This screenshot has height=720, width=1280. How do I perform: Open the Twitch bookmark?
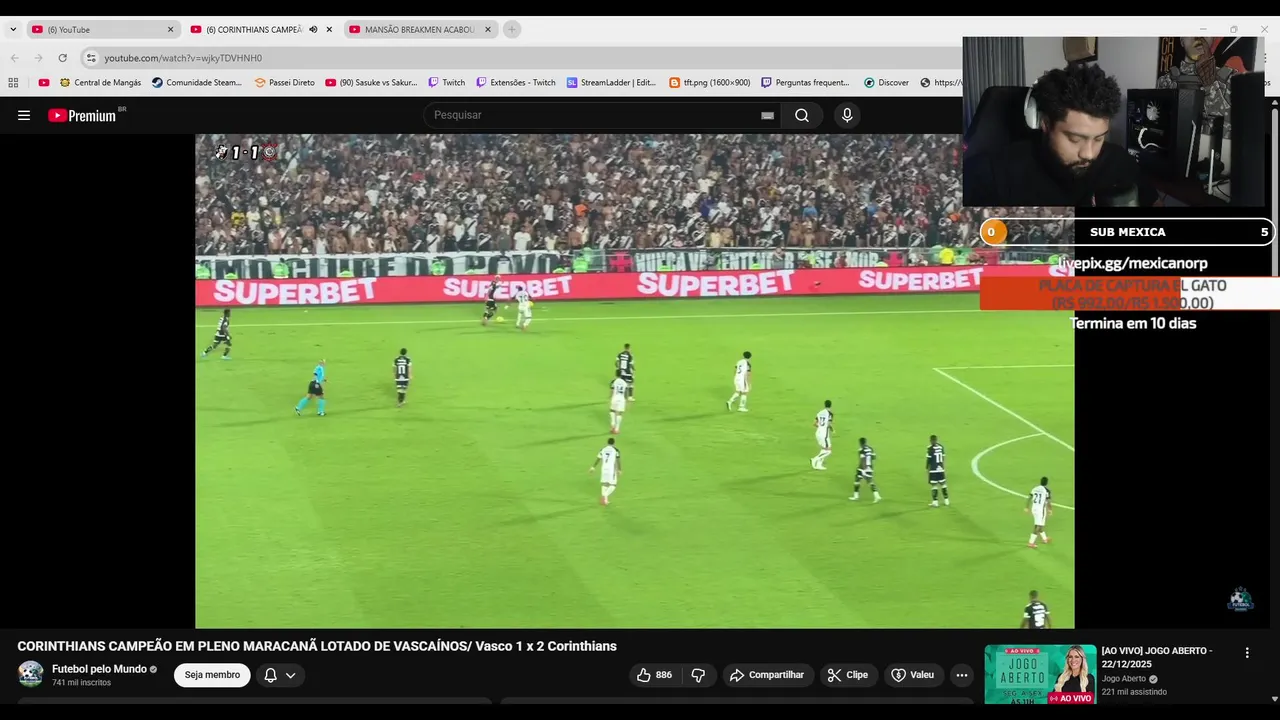(447, 82)
